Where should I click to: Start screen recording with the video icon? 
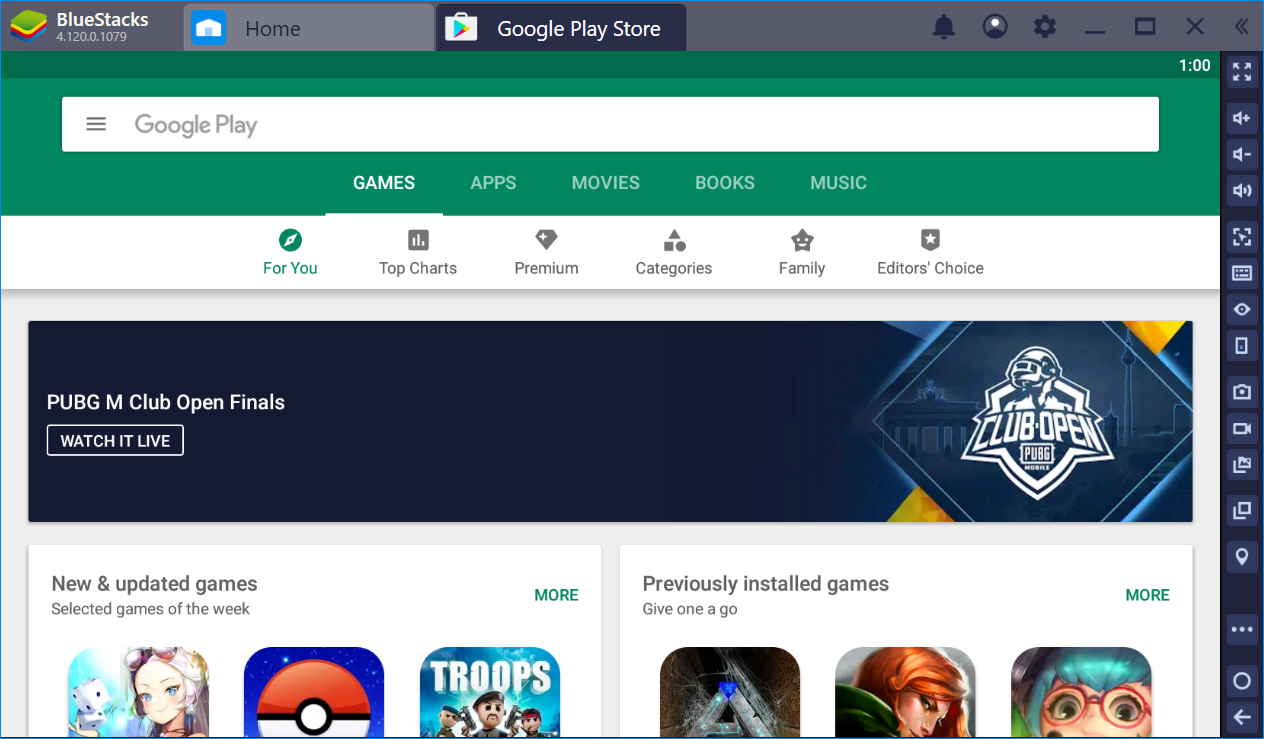point(1242,428)
